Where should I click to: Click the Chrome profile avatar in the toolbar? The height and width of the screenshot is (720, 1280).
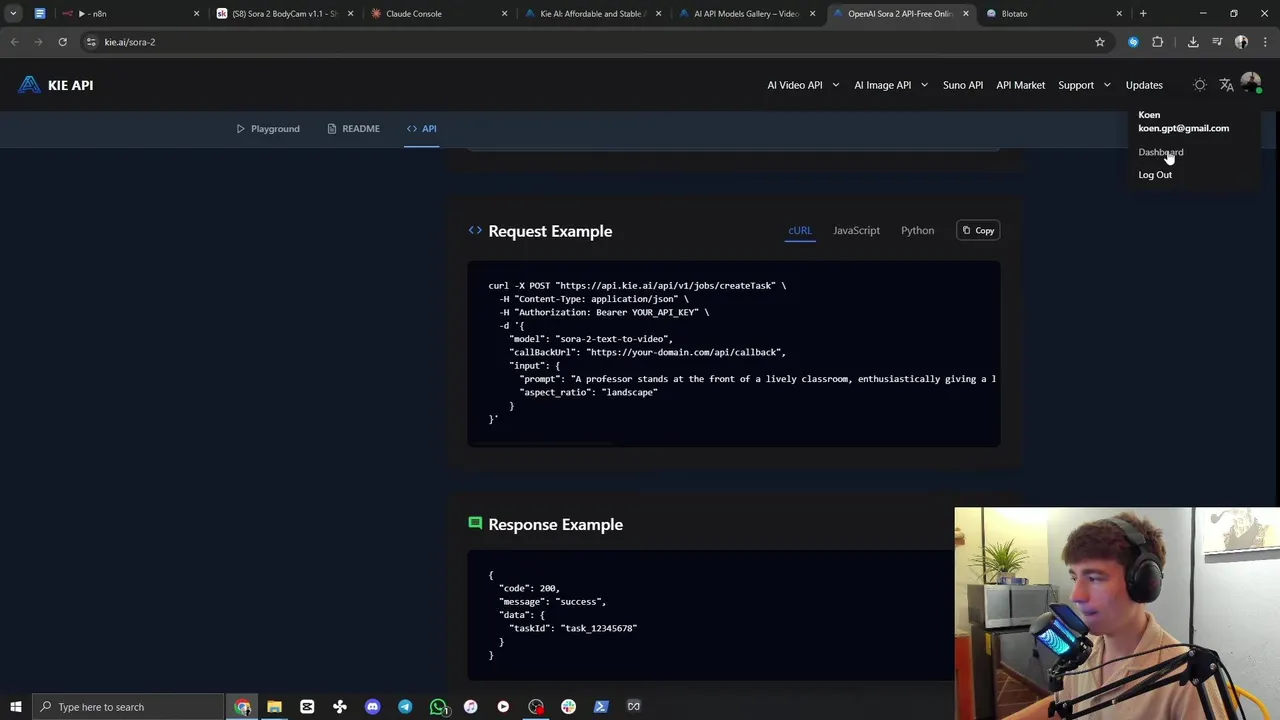point(1241,42)
